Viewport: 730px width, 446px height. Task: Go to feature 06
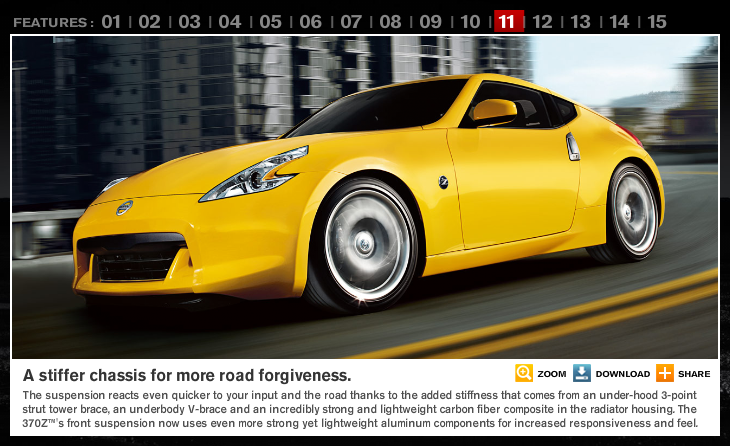tap(311, 22)
